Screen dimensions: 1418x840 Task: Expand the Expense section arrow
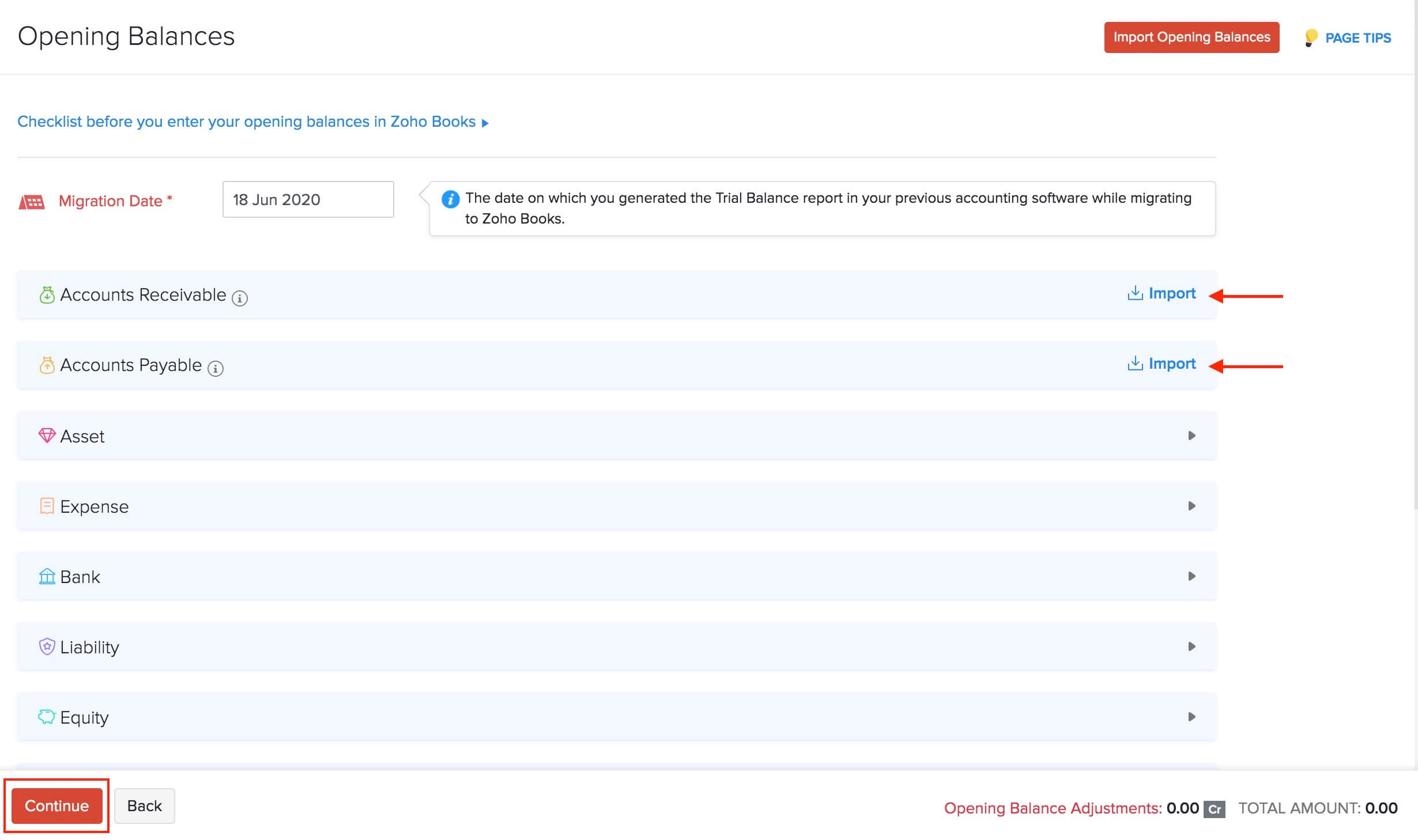point(1191,506)
